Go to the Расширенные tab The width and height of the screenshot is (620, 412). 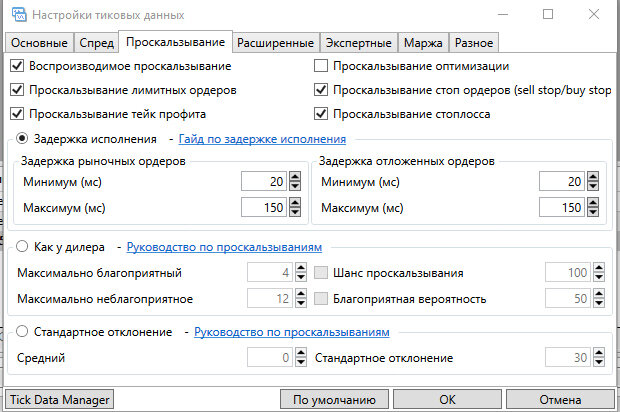[x=276, y=43]
